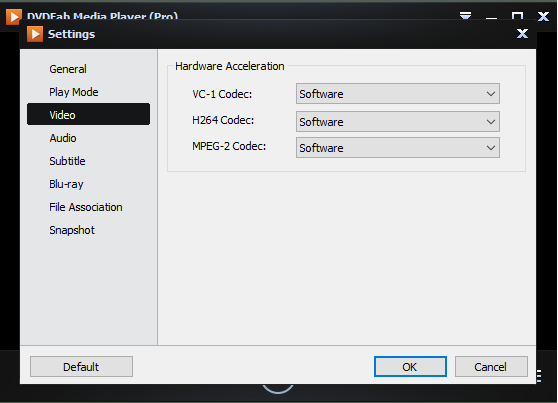Open the Snapshot settings section
The width and height of the screenshot is (558, 403).
(72, 230)
